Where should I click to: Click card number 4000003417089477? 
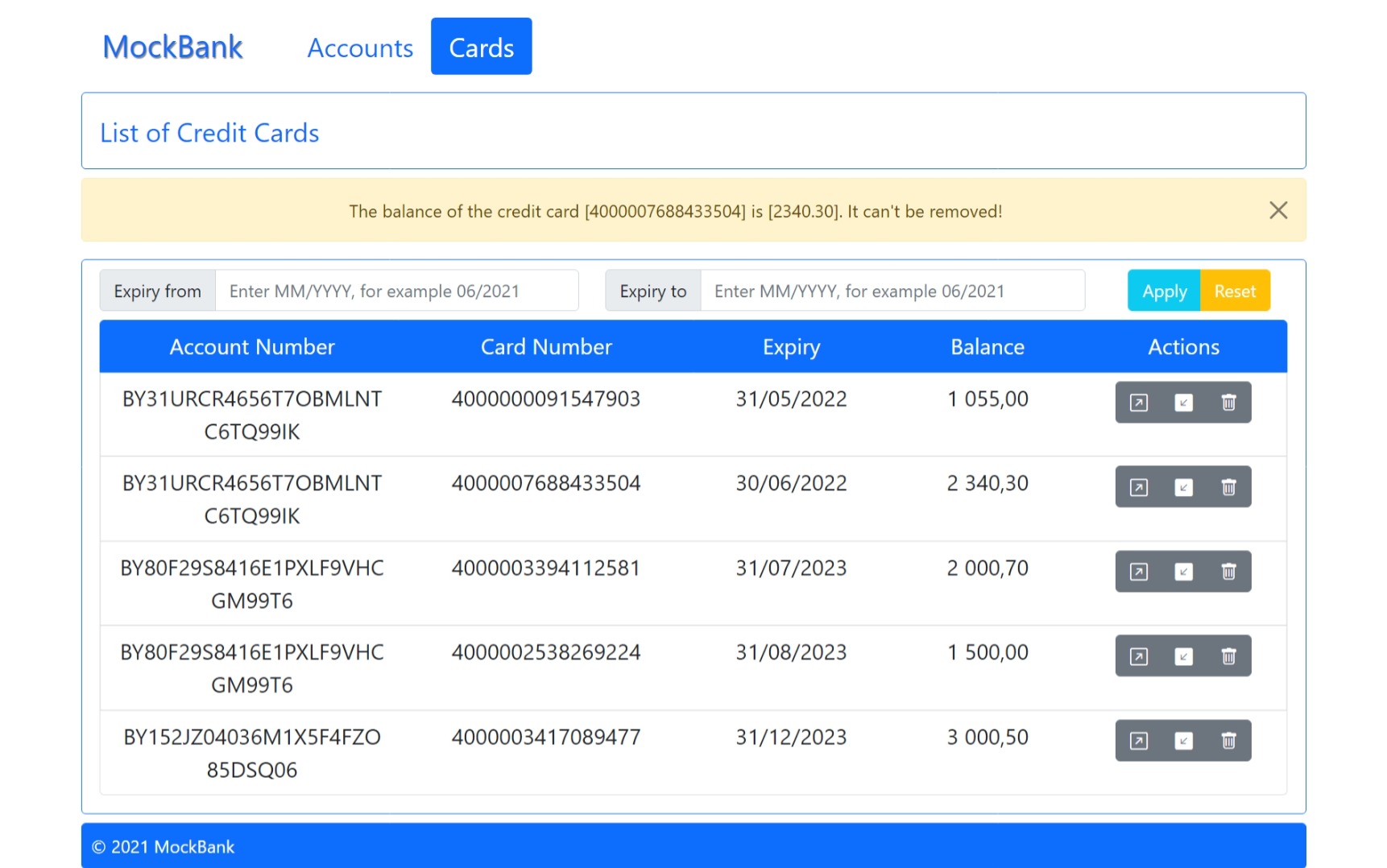546,737
